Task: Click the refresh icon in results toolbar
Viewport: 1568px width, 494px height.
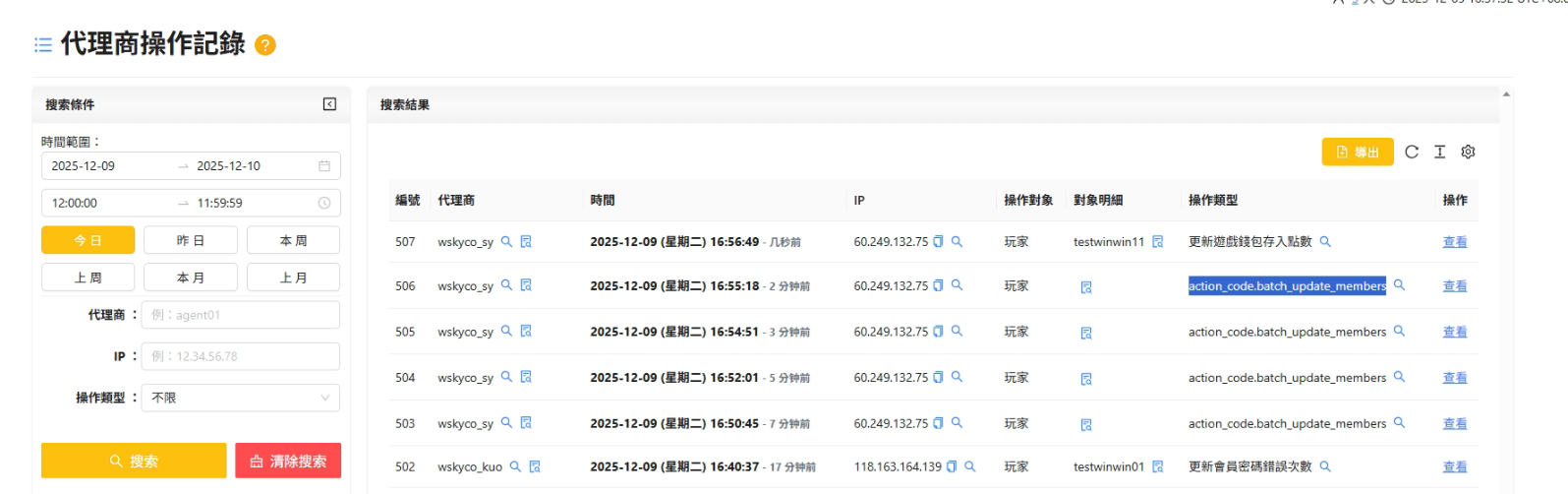Action: pos(1412,152)
